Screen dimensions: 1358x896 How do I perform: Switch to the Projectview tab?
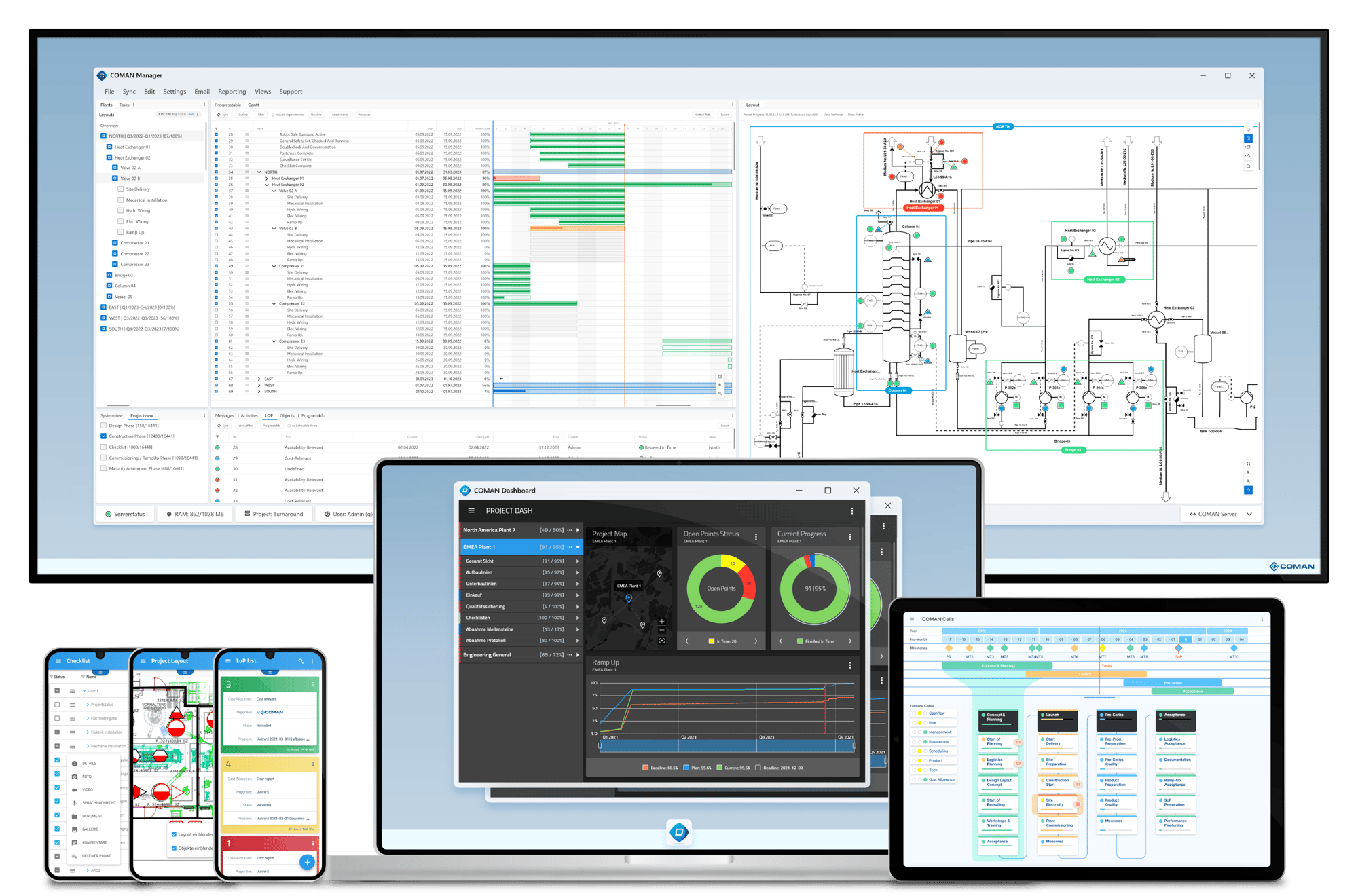pyautogui.click(x=142, y=415)
